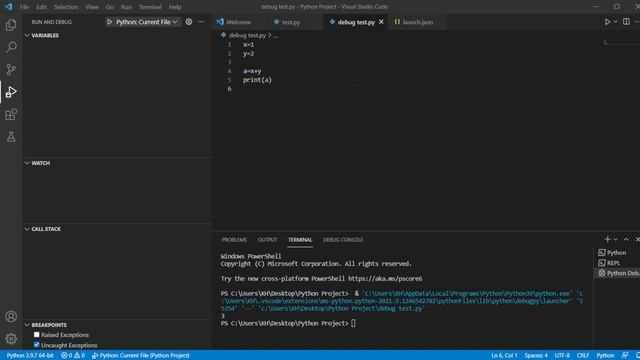Maximize the terminal panel size
Image resolution: width=640 pixels, height=360 pixels.
click(626, 239)
